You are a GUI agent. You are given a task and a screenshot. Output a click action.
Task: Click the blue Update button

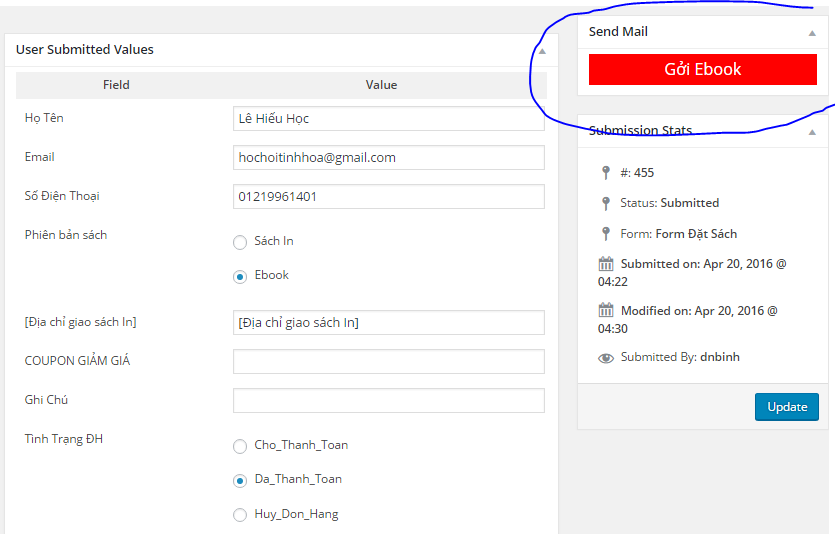[787, 407]
